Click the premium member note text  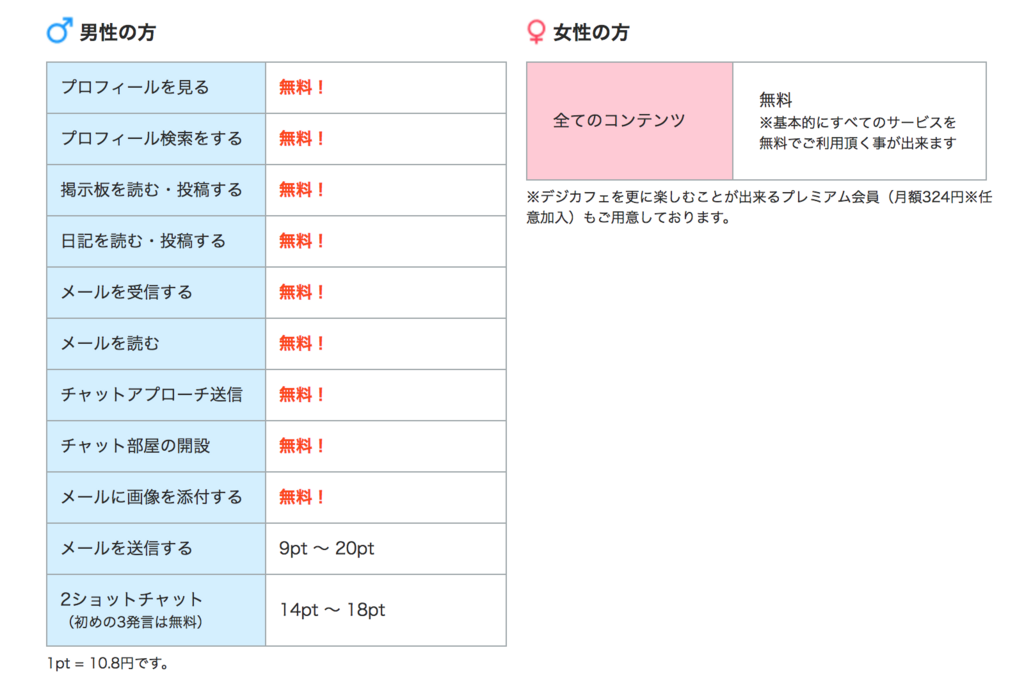tap(760, 207)
